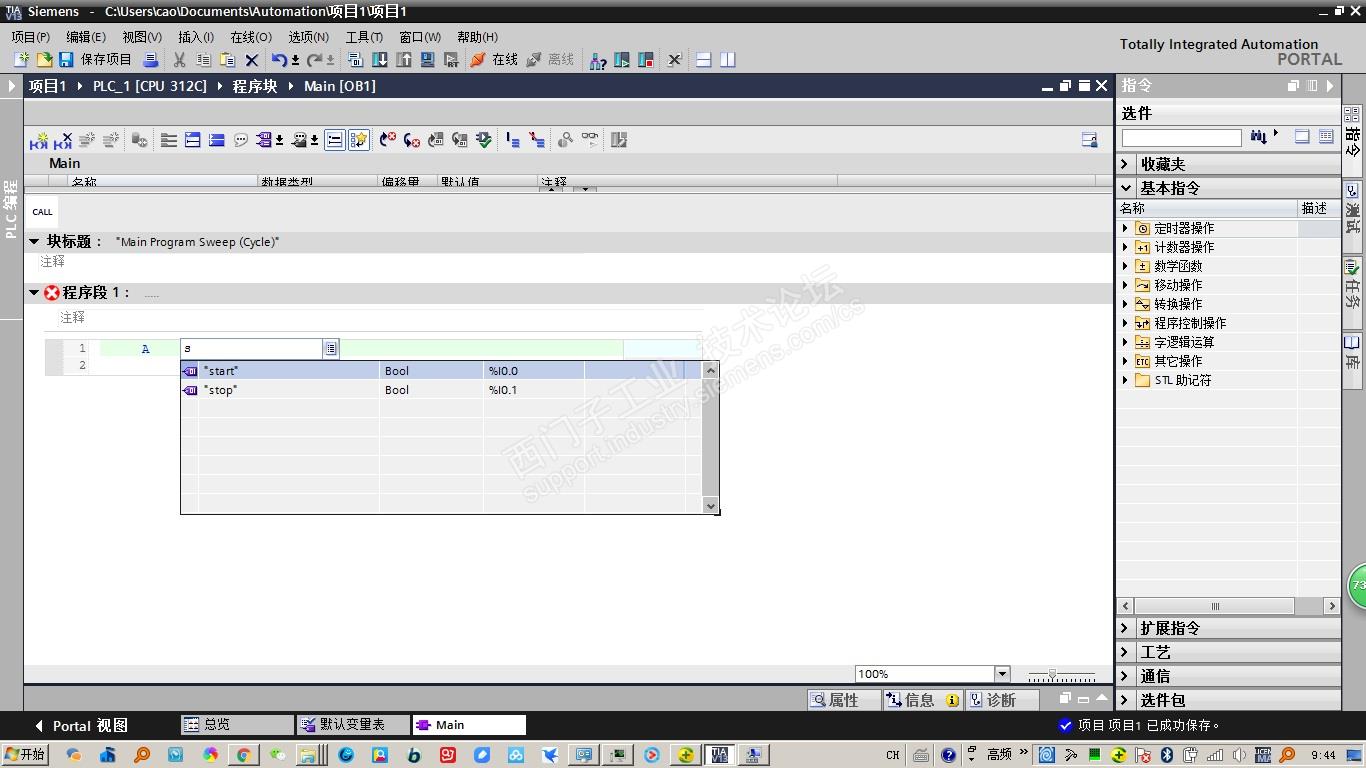Toggle the network comments display button

pyautogui.click(x=334, y=140)
